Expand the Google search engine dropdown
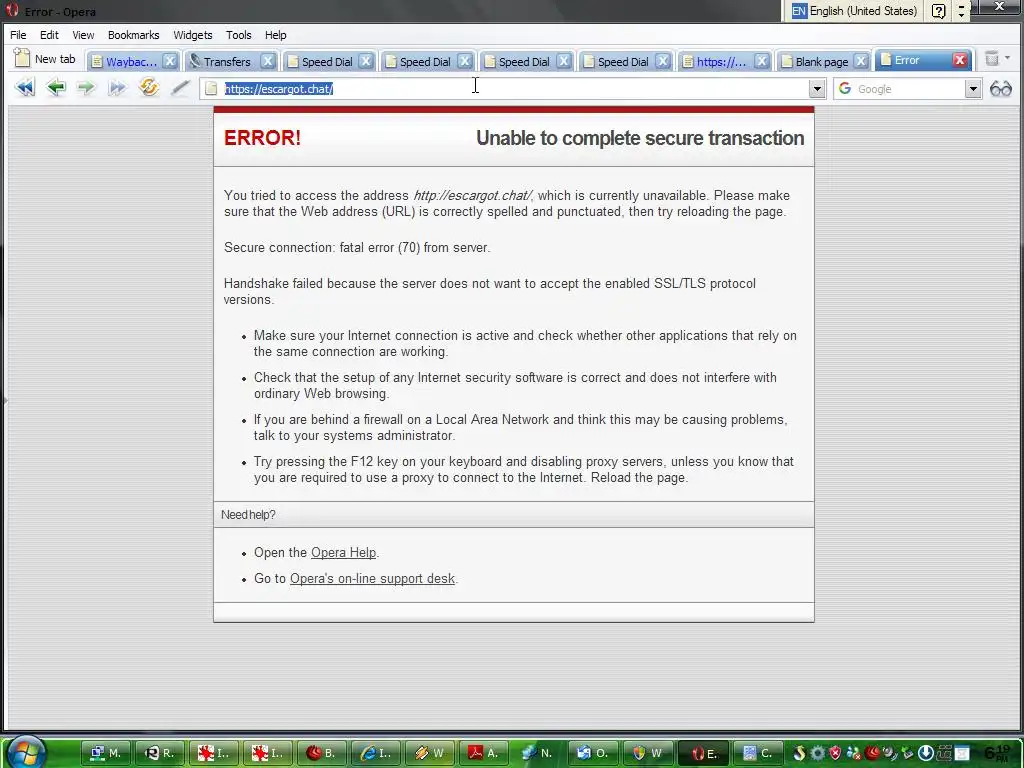 [973, 89]
